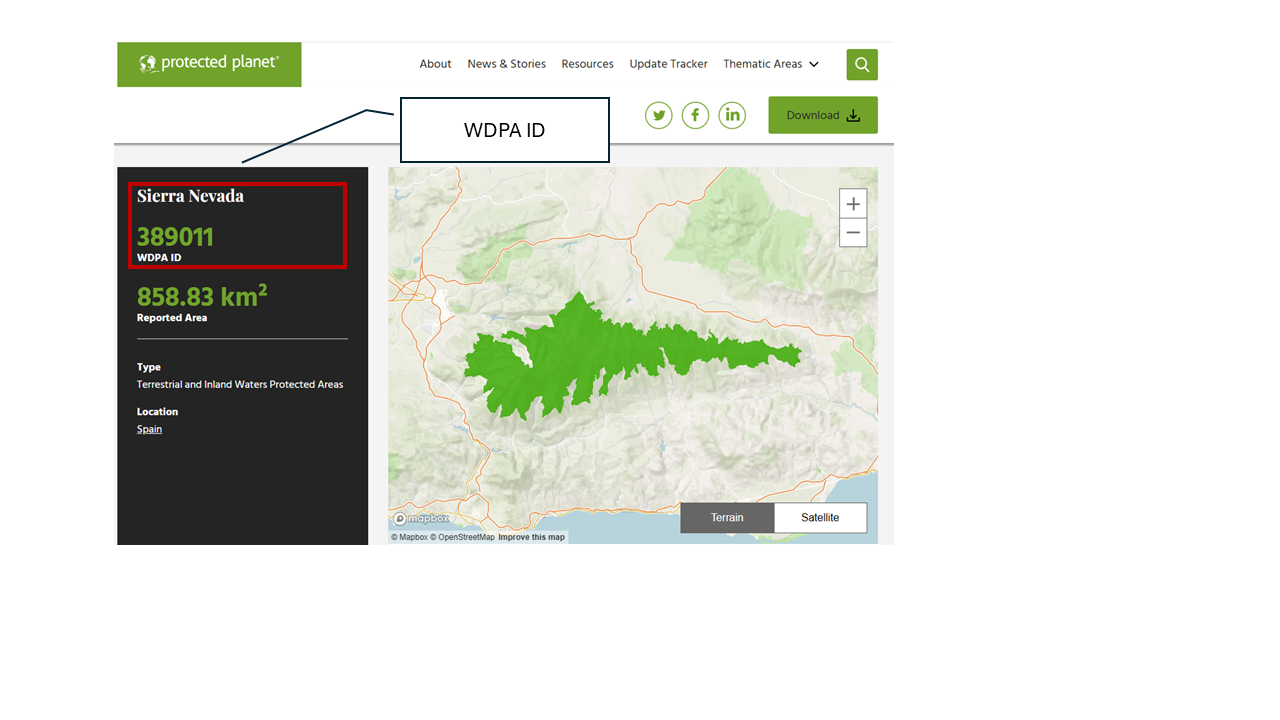Image resolution: width=1280 pixels, height=720 pixels.
Task: Click the Improve this map link
Action: (x=531, y=537)
